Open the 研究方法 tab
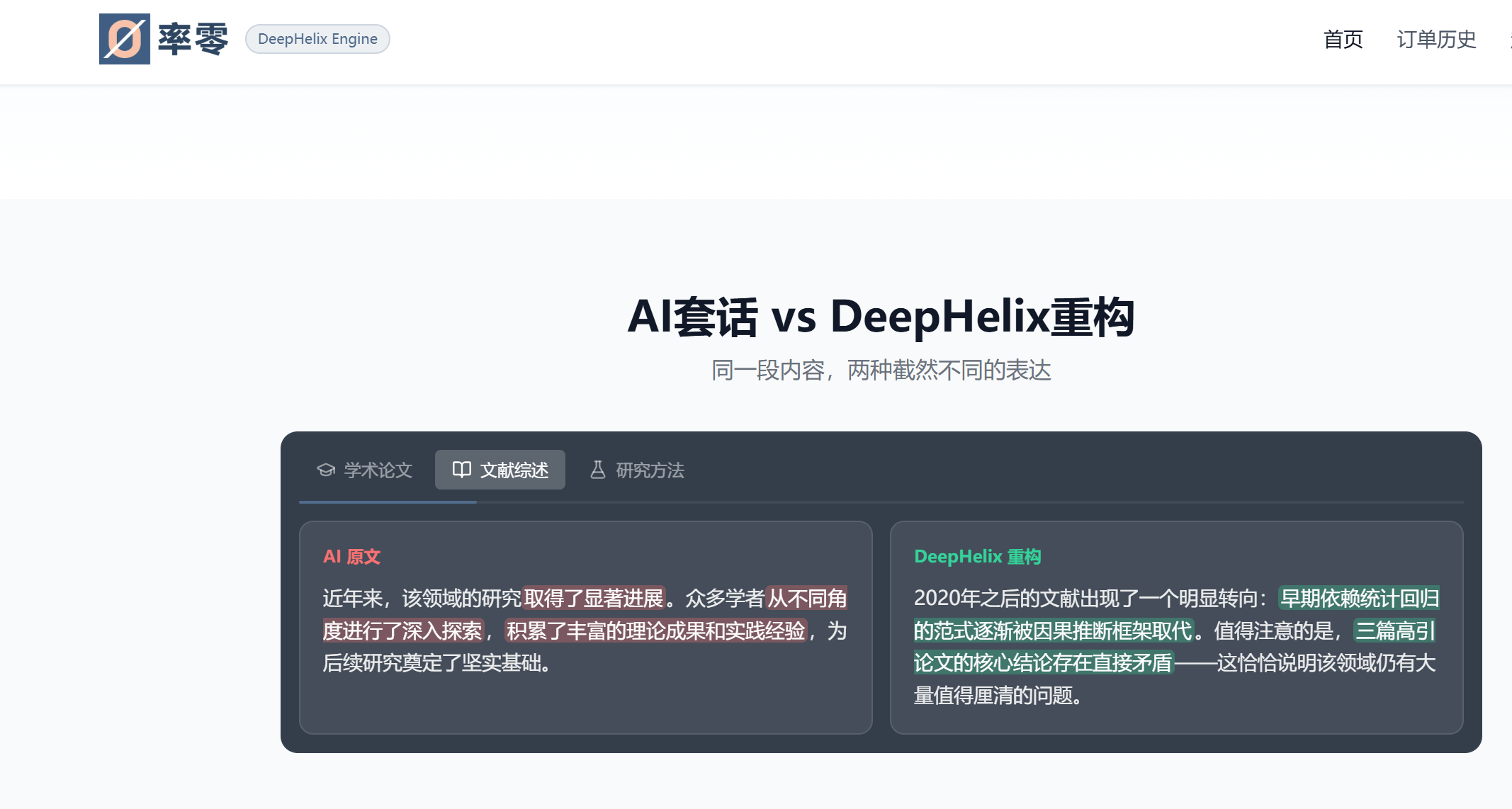 649,470
